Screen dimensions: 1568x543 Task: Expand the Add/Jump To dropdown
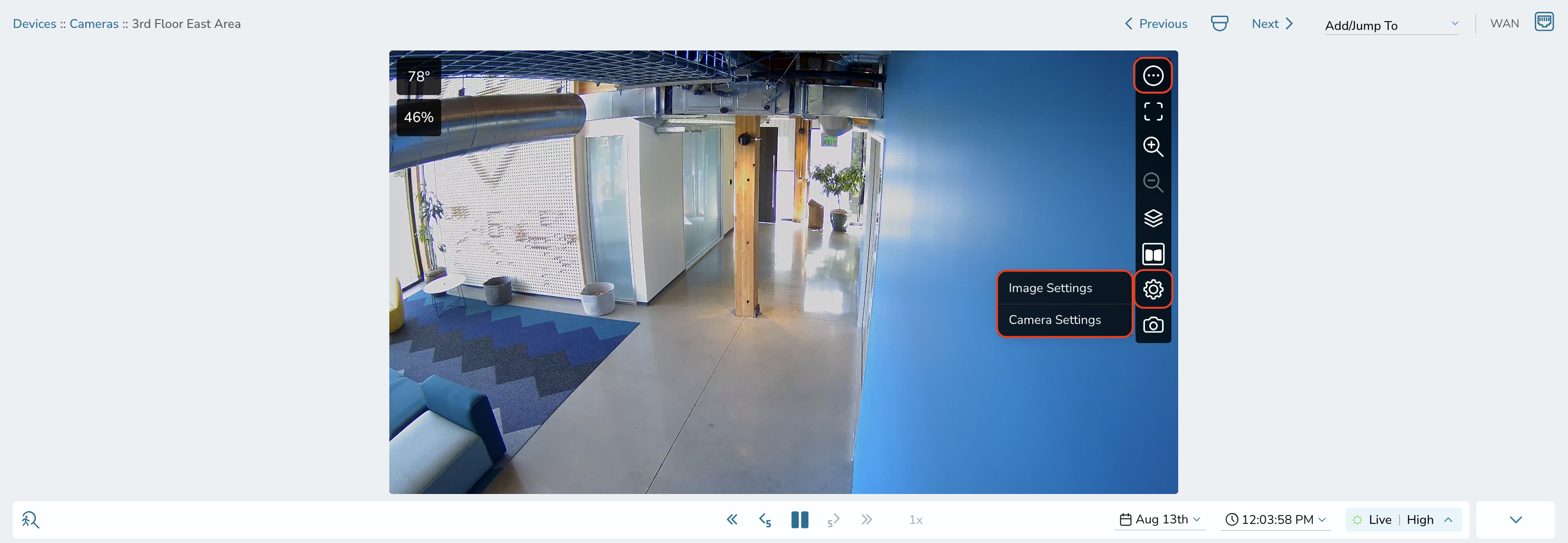pyautogui.click(x=1392, y=25)
